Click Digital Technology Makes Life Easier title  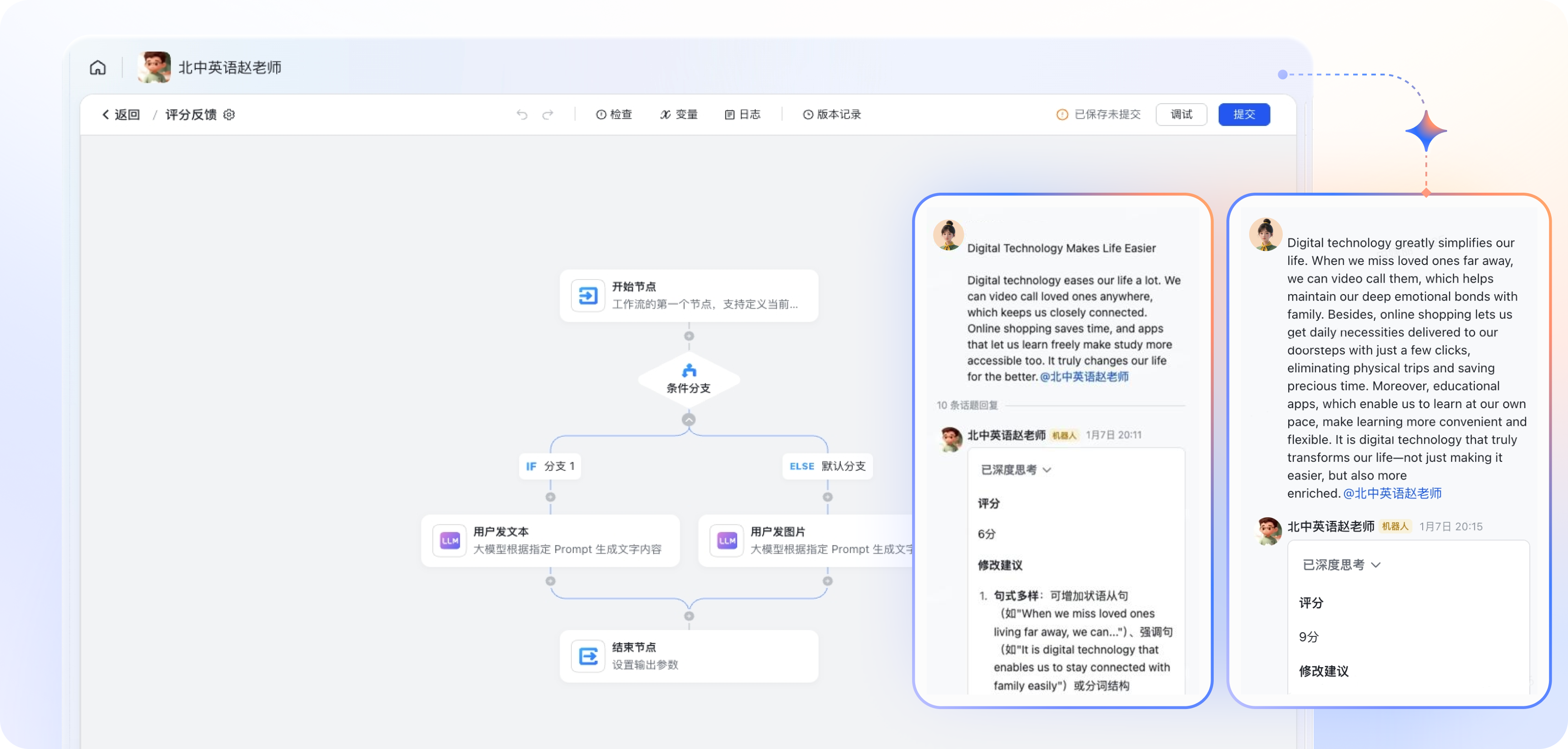click(1061, 248)
